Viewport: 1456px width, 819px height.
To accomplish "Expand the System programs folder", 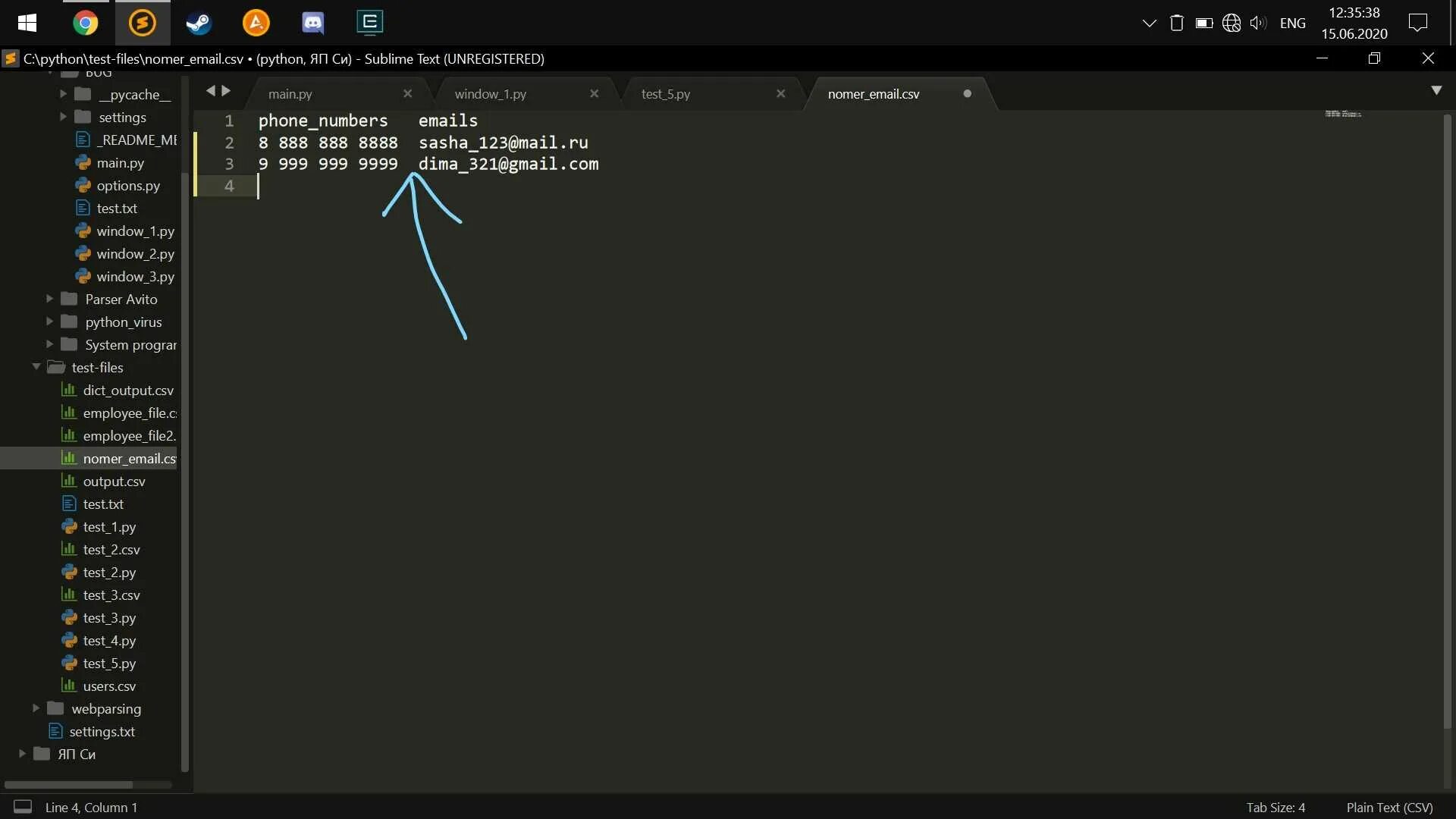I will (49, 344).
